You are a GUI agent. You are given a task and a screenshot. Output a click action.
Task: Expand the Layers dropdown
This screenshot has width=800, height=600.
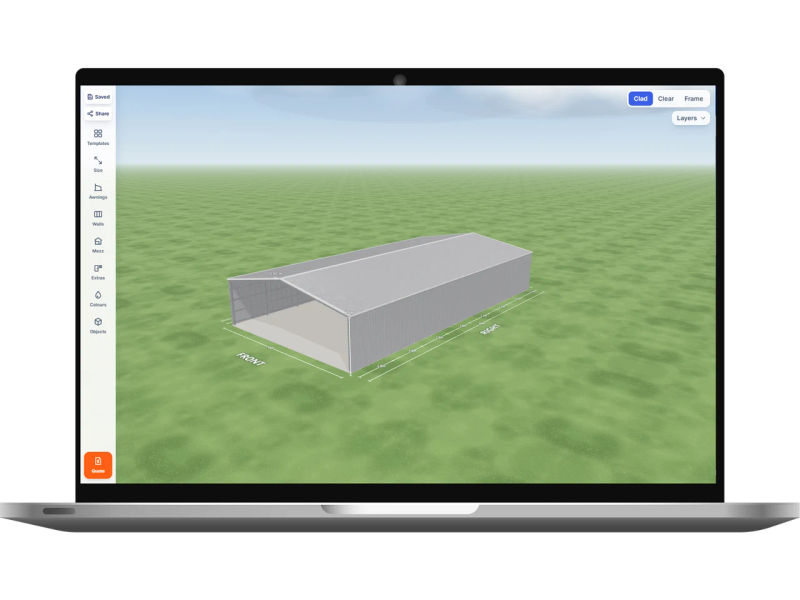[690, 118]
